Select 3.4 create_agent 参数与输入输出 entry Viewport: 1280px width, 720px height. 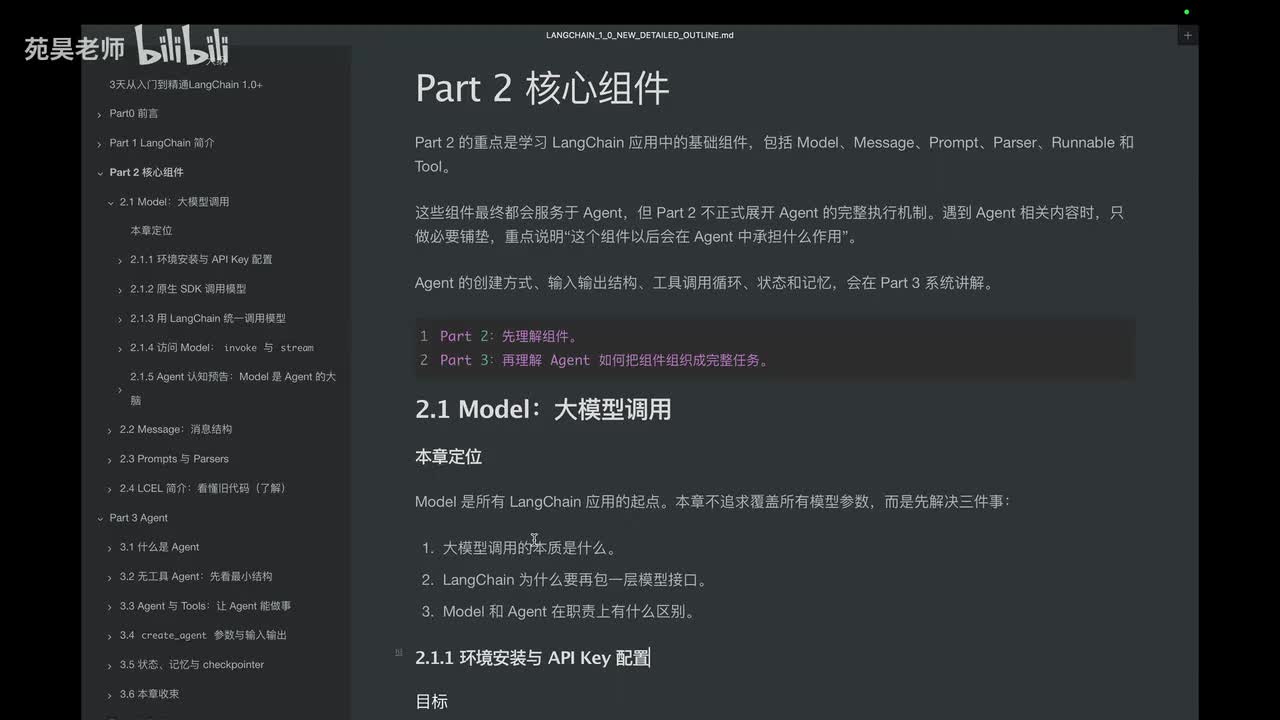click(x=203, y=635)
